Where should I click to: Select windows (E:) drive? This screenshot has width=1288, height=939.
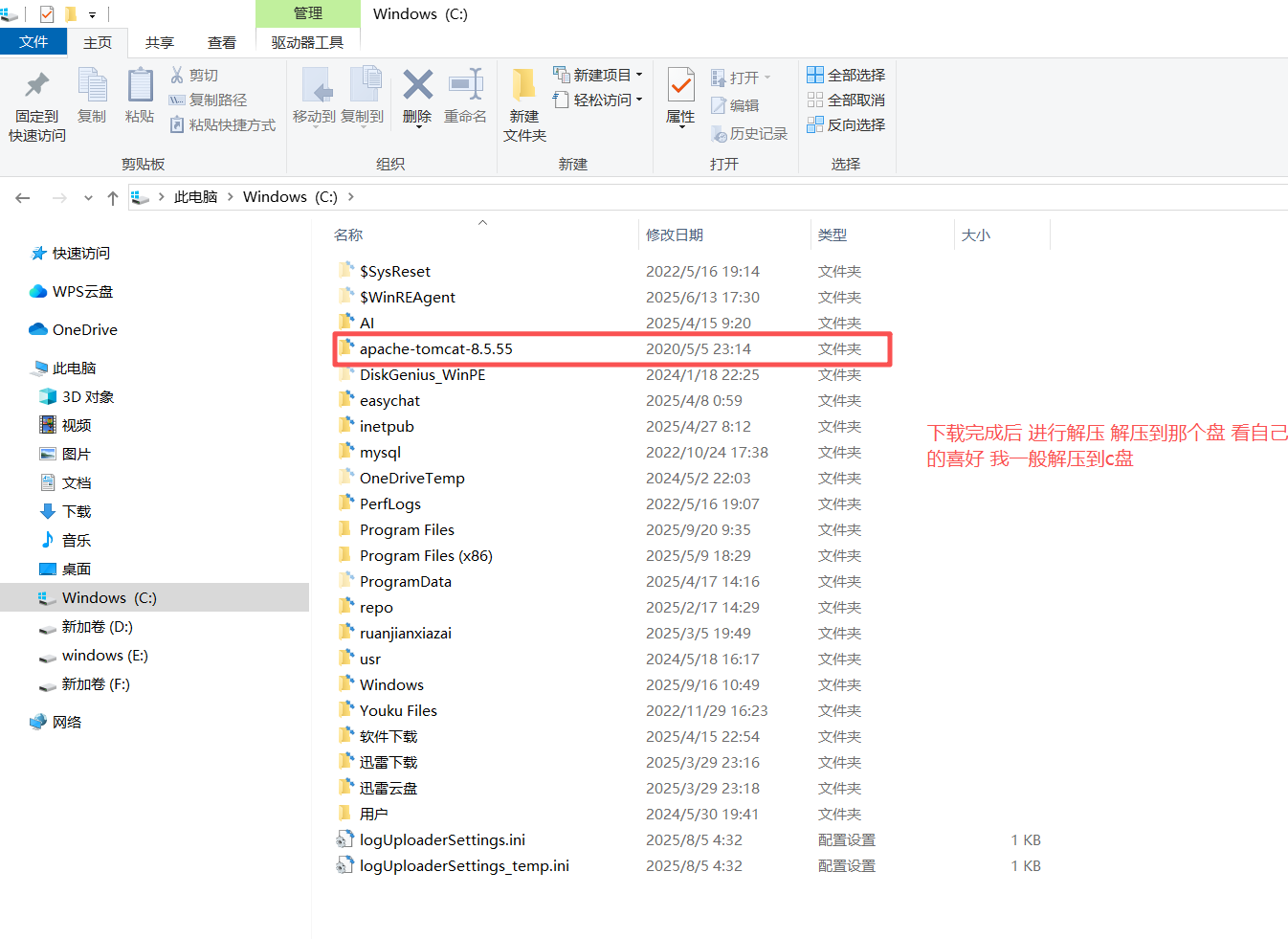coord(94,655)
